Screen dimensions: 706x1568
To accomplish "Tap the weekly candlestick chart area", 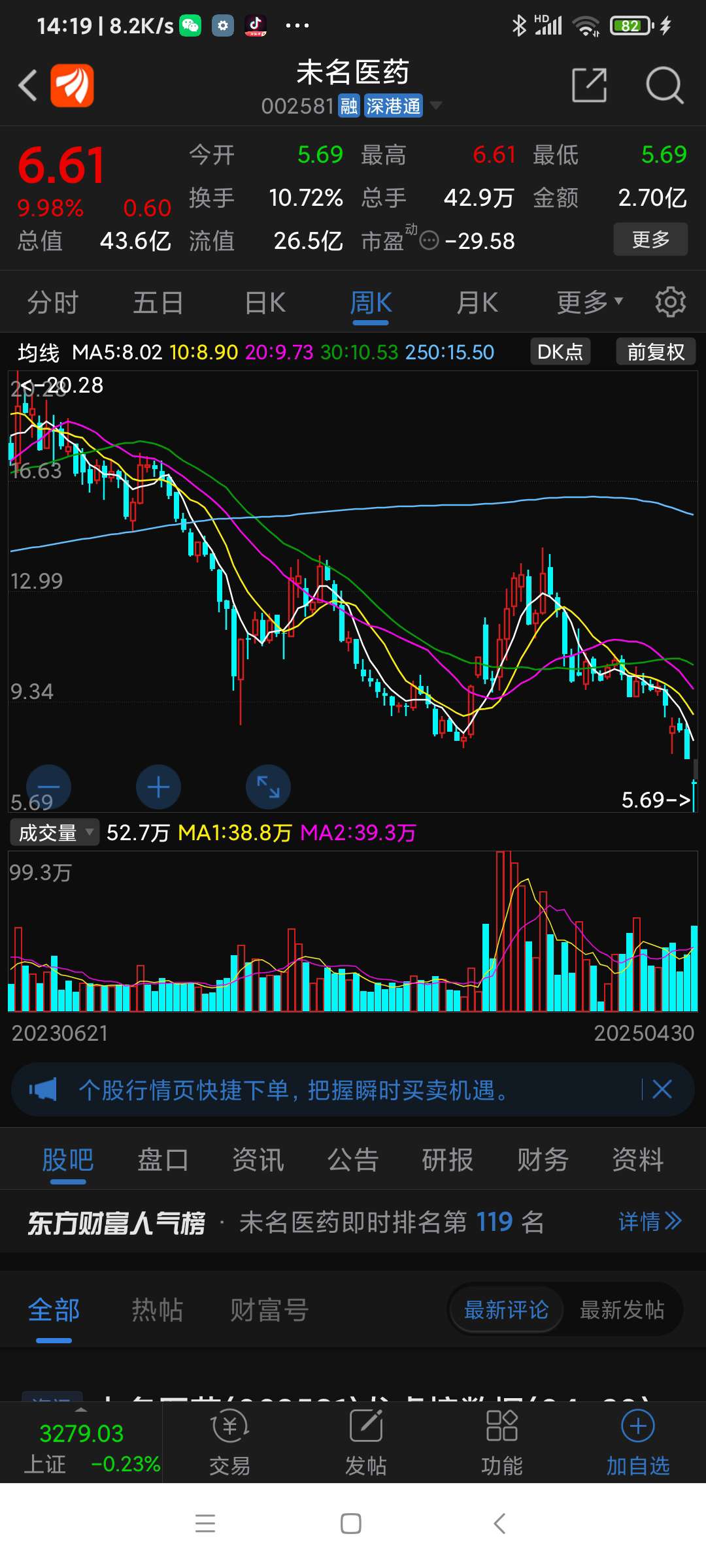I will tap(353, 591).
